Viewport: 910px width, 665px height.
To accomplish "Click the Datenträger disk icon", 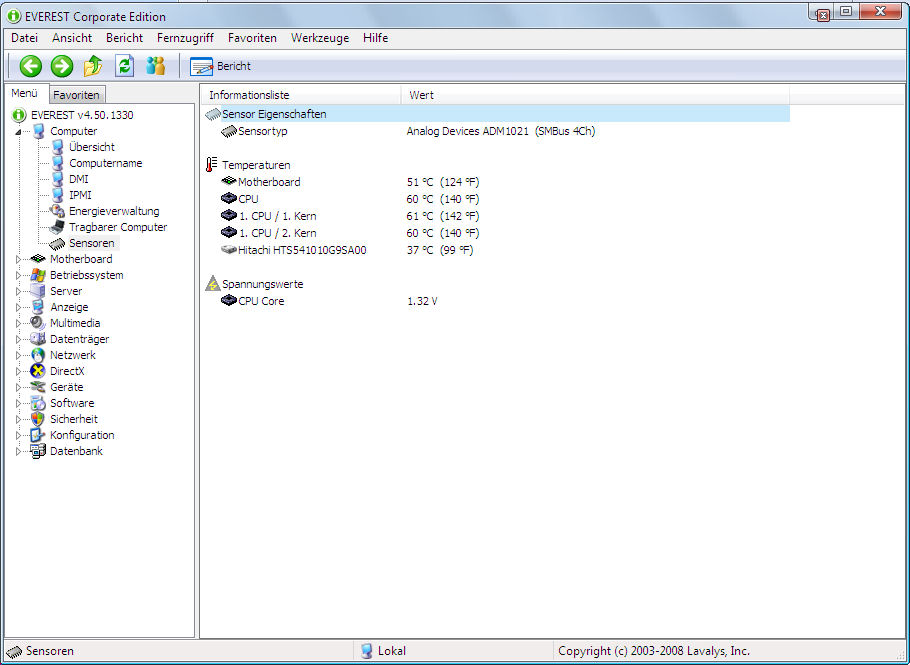I will click(x=38, y=339).
